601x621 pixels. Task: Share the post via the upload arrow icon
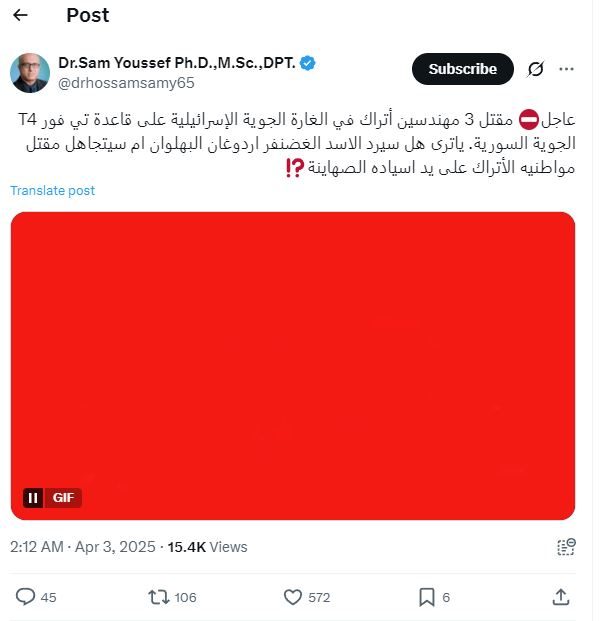tap(561, 597)
